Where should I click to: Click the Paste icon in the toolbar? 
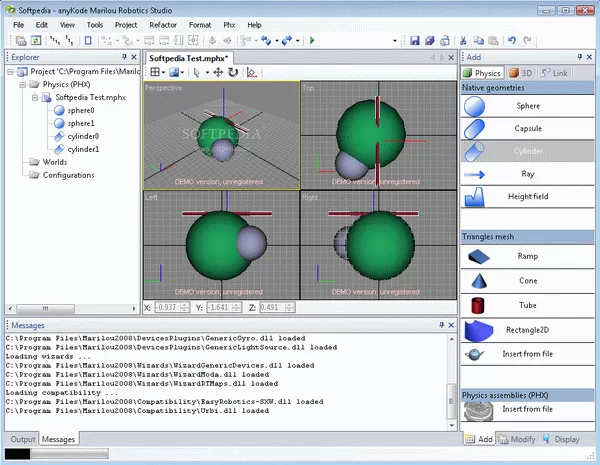click(493, 40)
